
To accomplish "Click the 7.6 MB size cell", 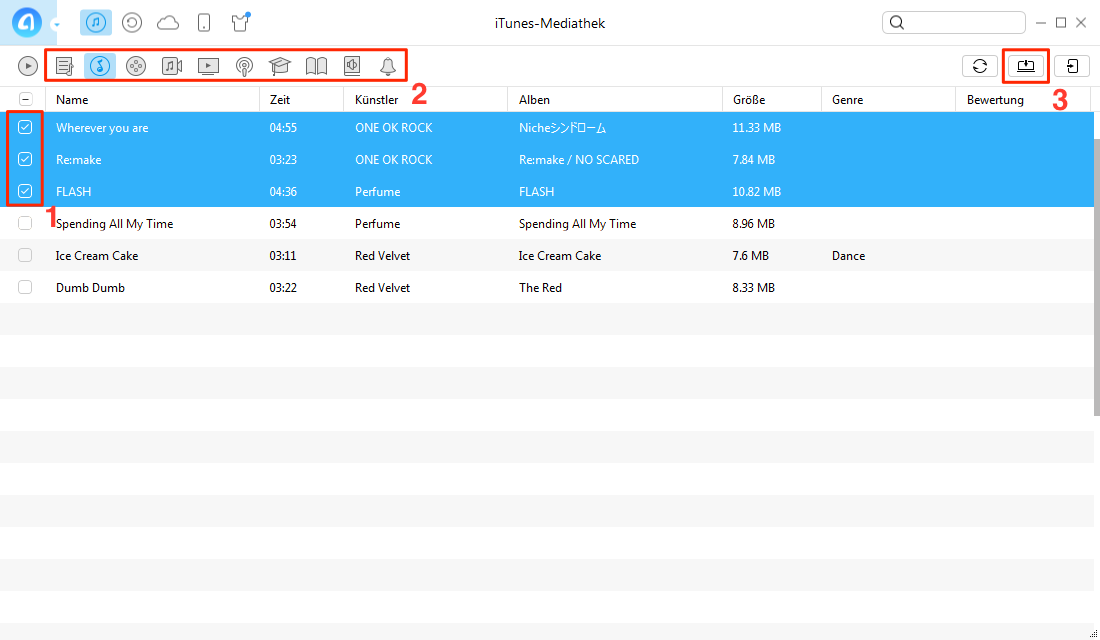I will click(750, 255).
